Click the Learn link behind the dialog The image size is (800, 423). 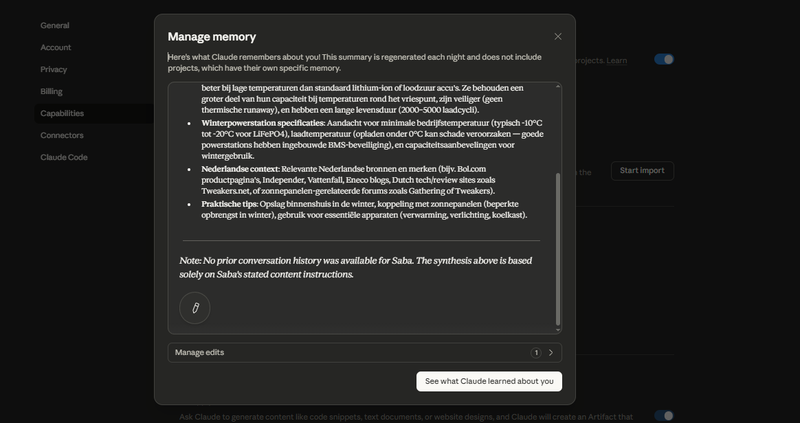[616, 60]
